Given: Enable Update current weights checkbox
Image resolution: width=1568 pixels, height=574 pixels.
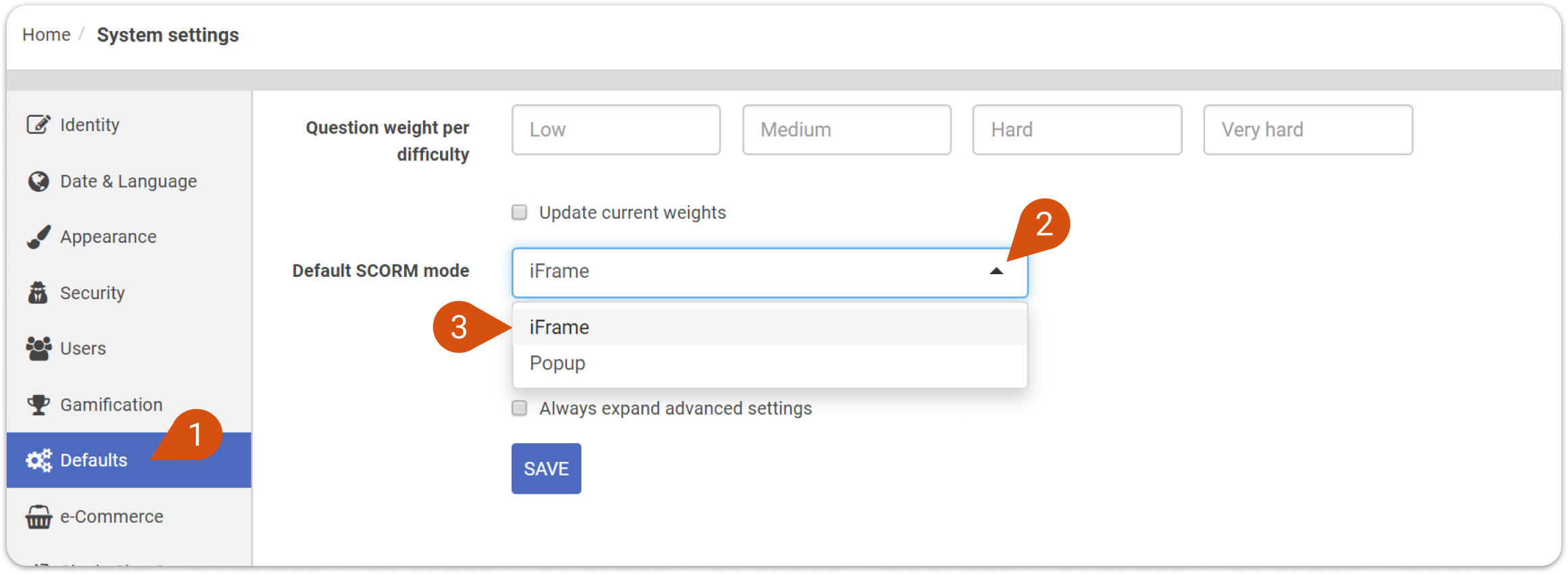Looking at the screenshot, I should pyautogui.click(x=519, y=213).
